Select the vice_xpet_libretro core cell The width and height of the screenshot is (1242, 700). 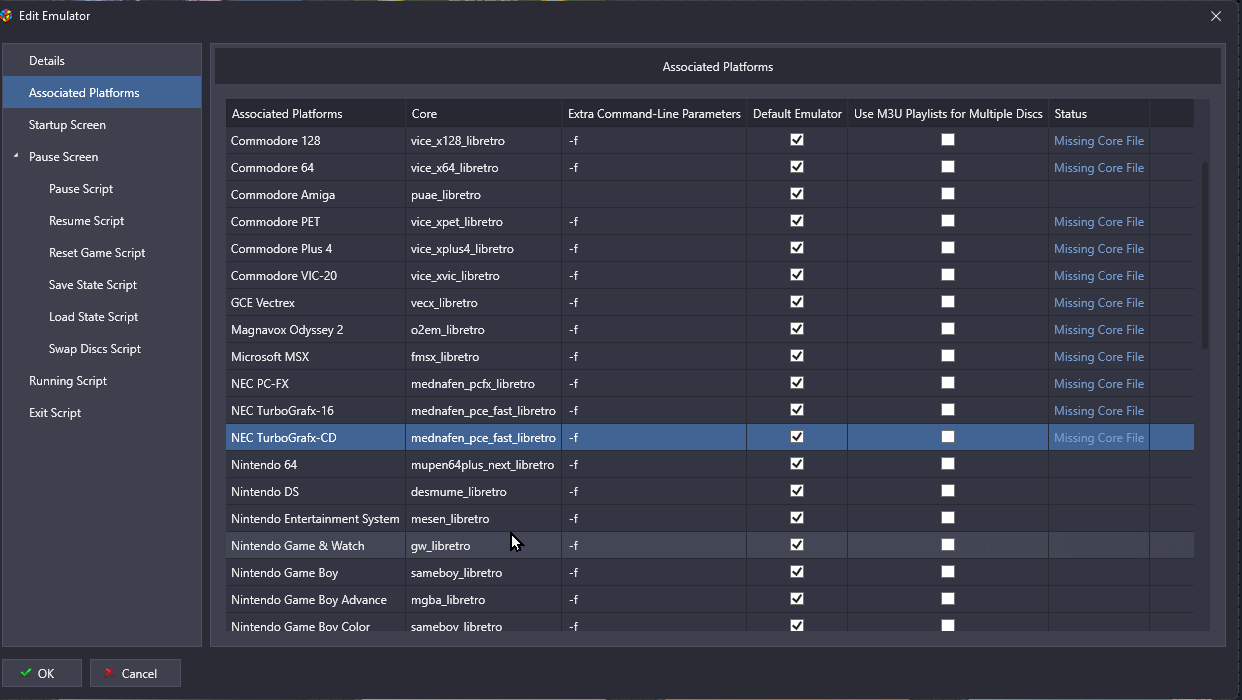[x=483, y=222]
